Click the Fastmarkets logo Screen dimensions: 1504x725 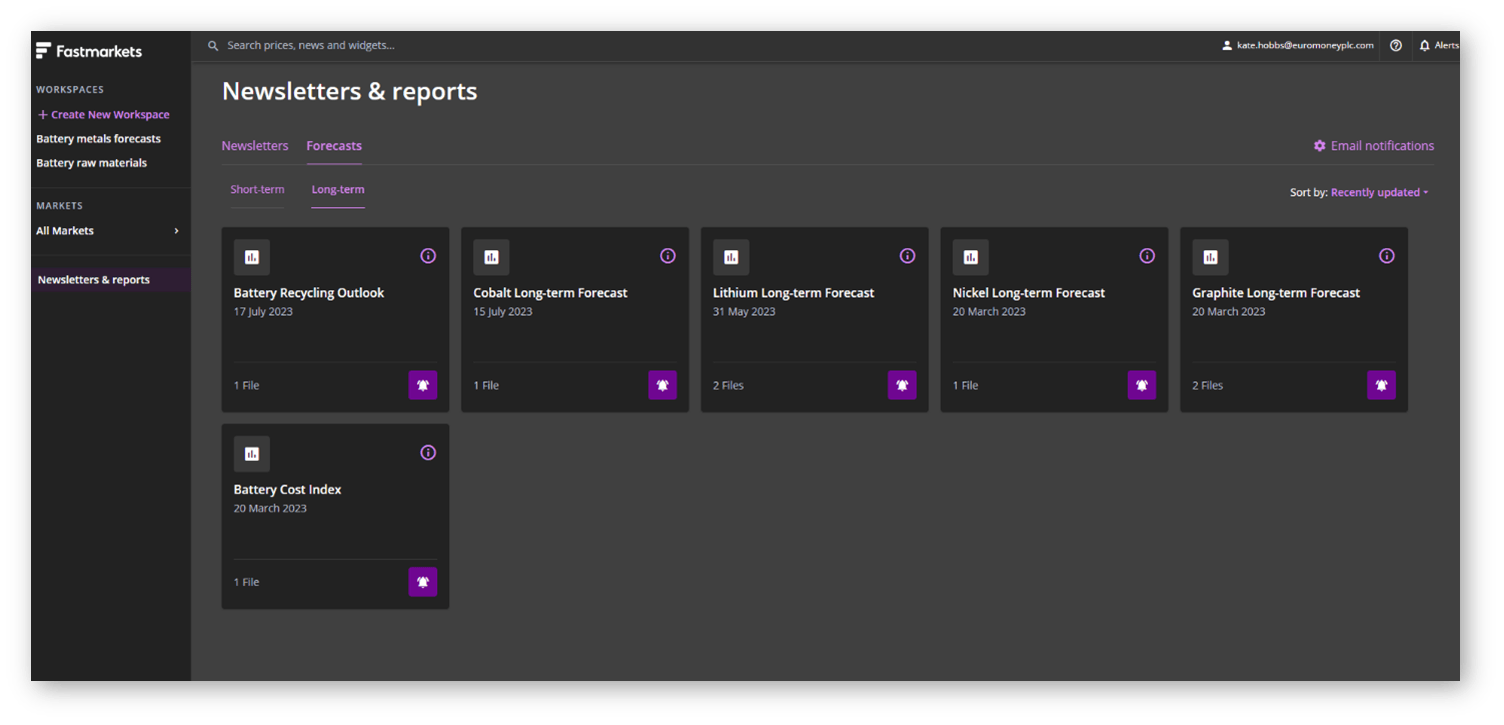pyautogui.click(x=89, y=51)
